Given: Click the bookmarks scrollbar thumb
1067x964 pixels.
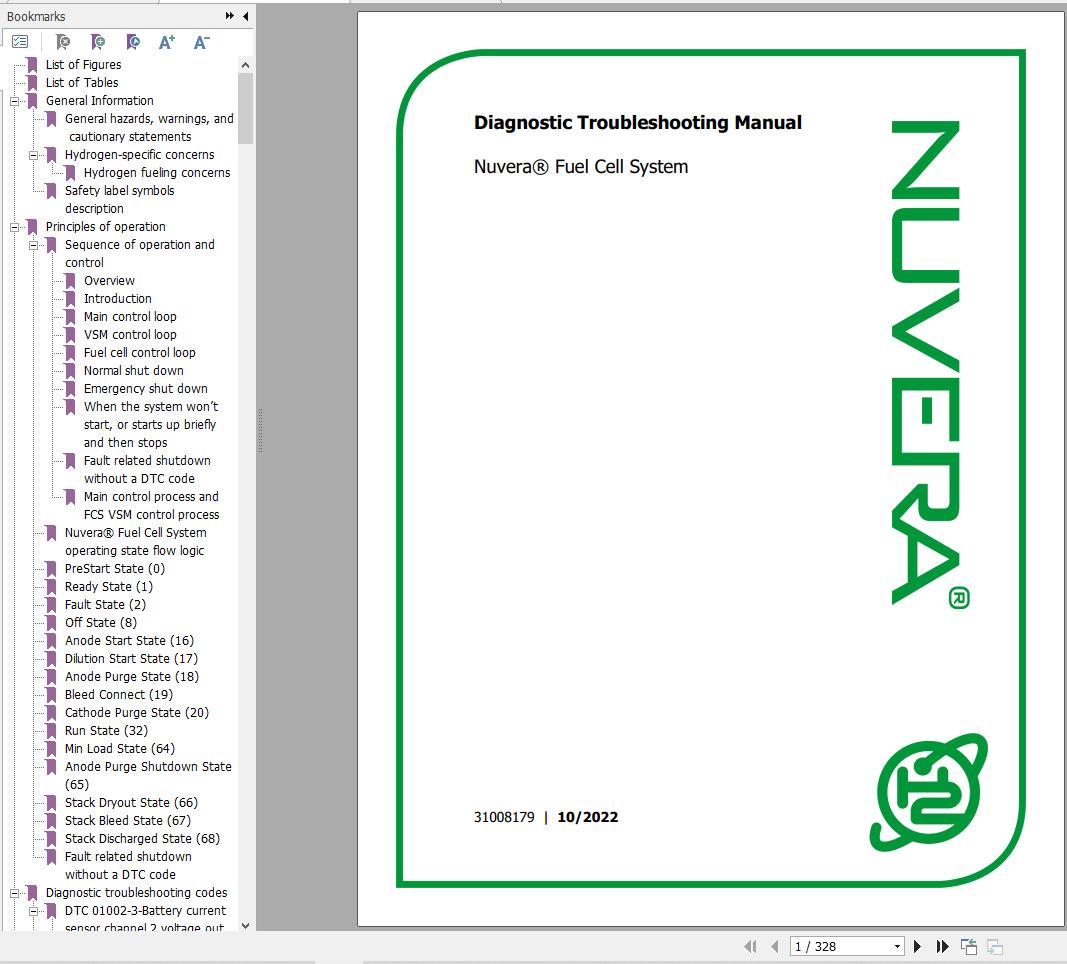Looking at the screenshot, I should click(246, 108).
